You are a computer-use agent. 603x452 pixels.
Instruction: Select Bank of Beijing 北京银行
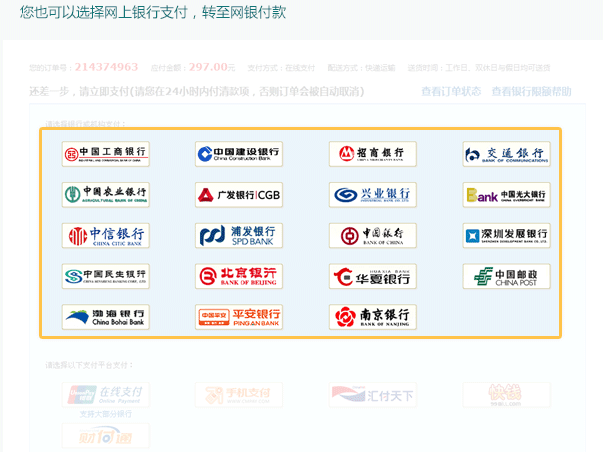pyautogui.click(x=239, y=276)
